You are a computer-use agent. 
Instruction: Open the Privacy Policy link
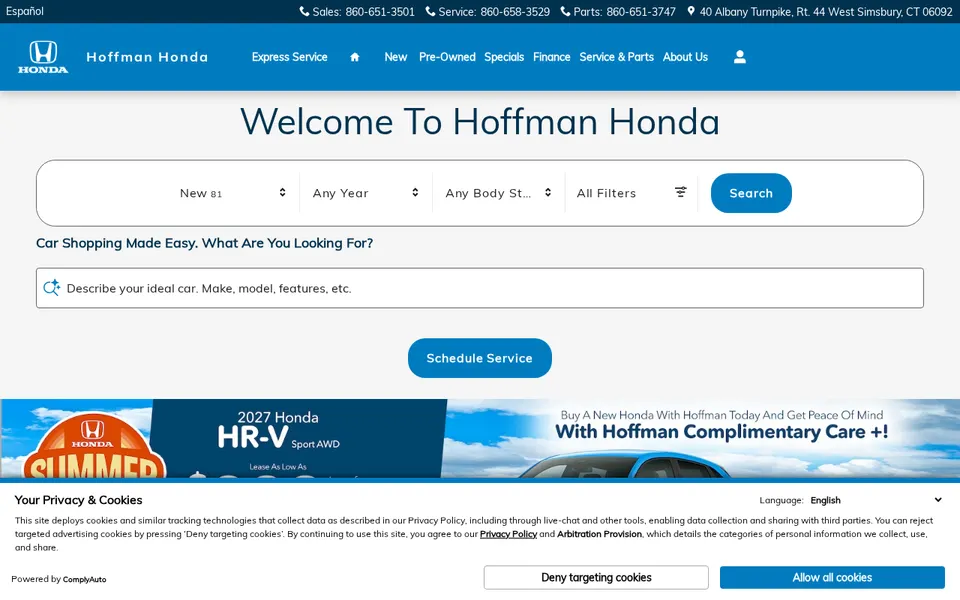[x=508, y=534]
